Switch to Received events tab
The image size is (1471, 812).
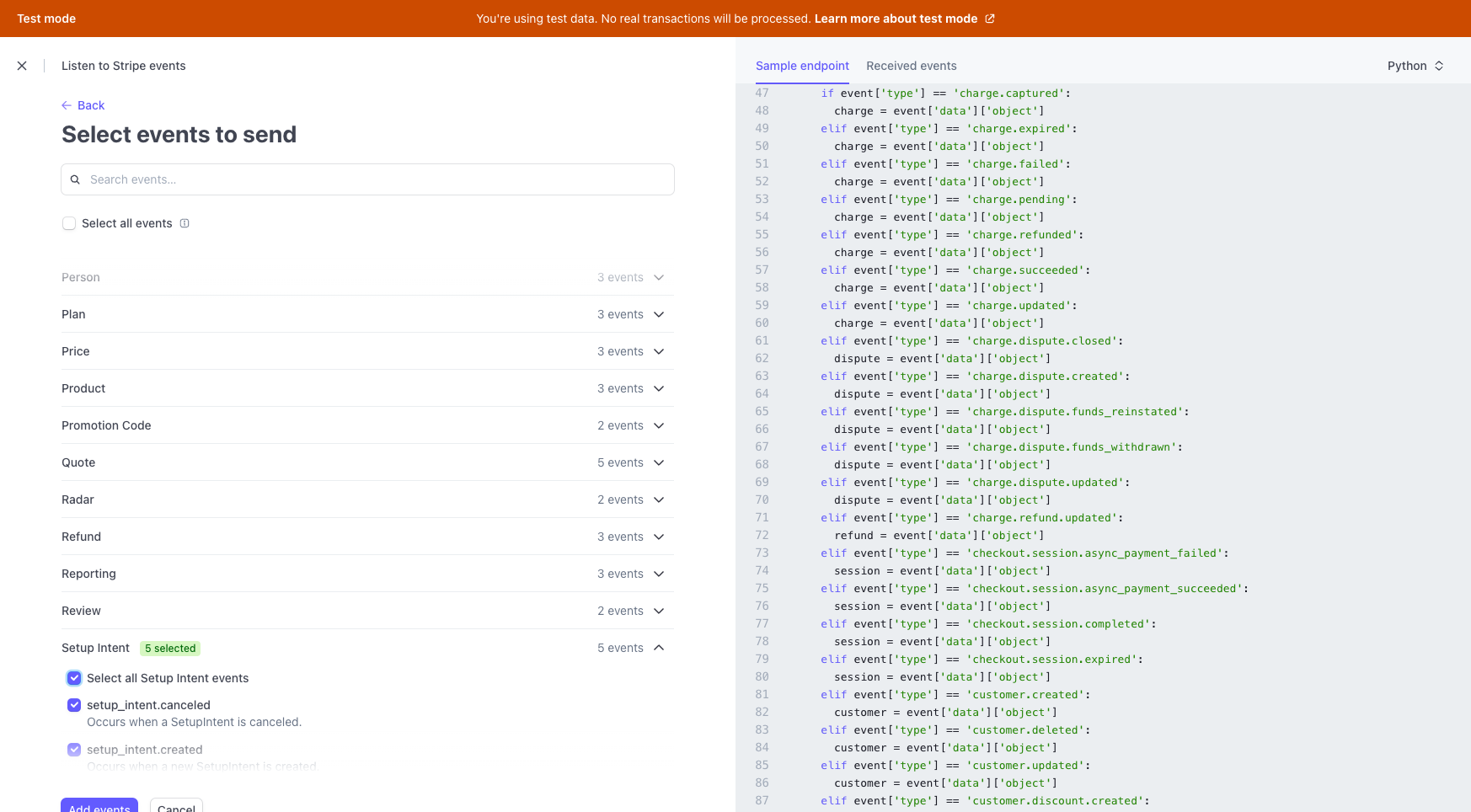coord(912,66)
